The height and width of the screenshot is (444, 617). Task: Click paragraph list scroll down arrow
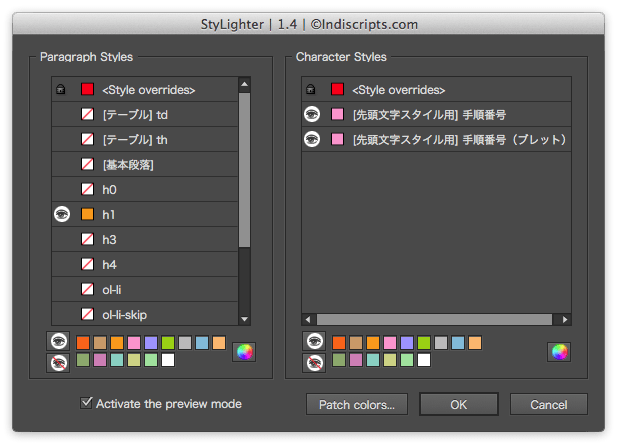pyautogui.click(x=244, y=319)
